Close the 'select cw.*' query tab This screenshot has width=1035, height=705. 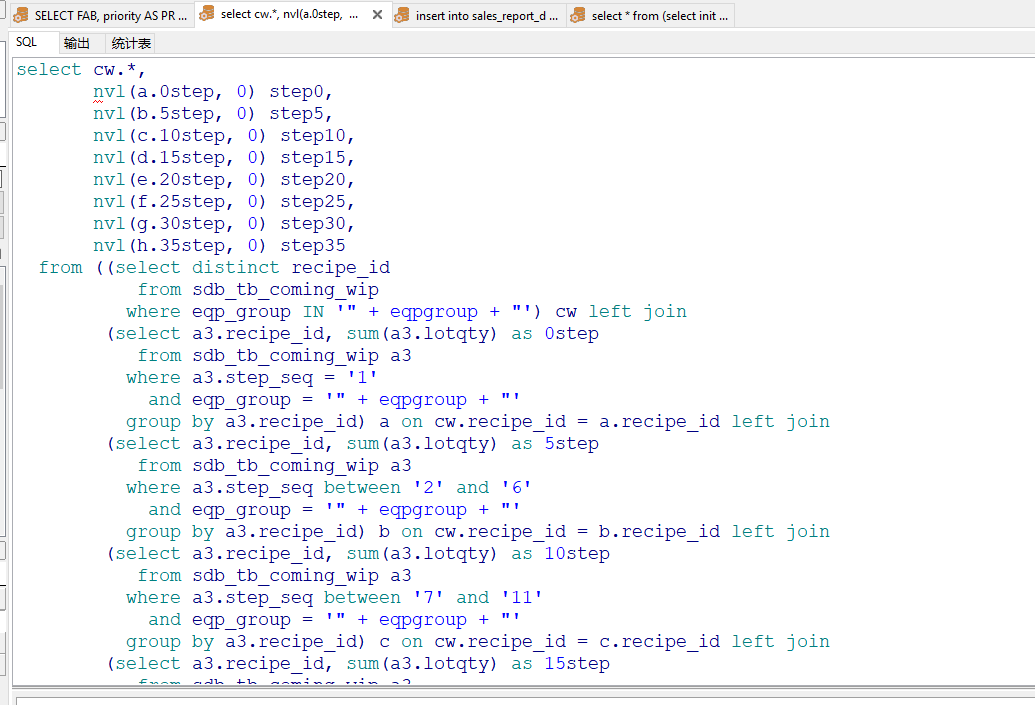[378, 15]
